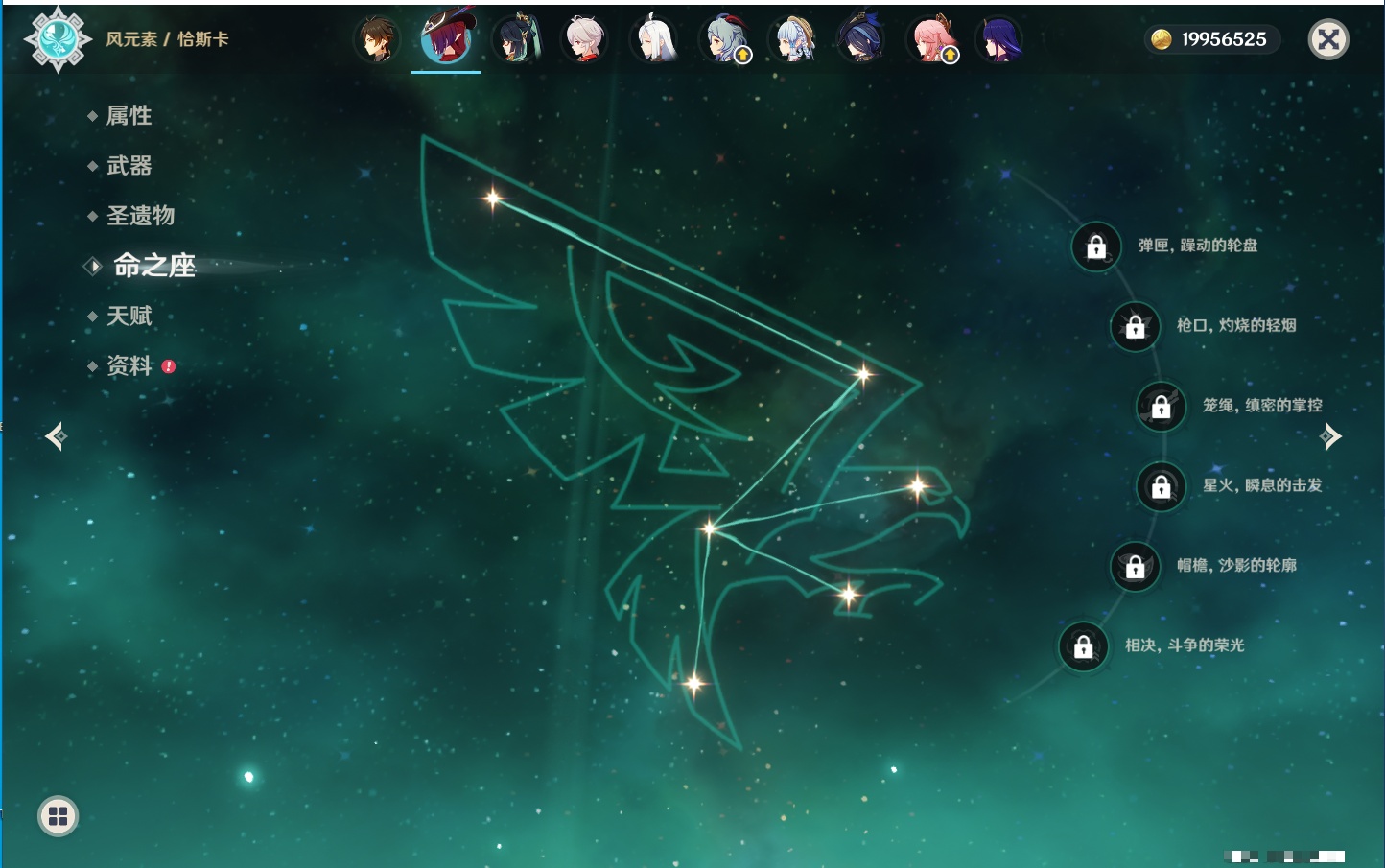Click the Mora balance 19956525
Viewport: 1385px width, 868px height.
point(1224,39)
